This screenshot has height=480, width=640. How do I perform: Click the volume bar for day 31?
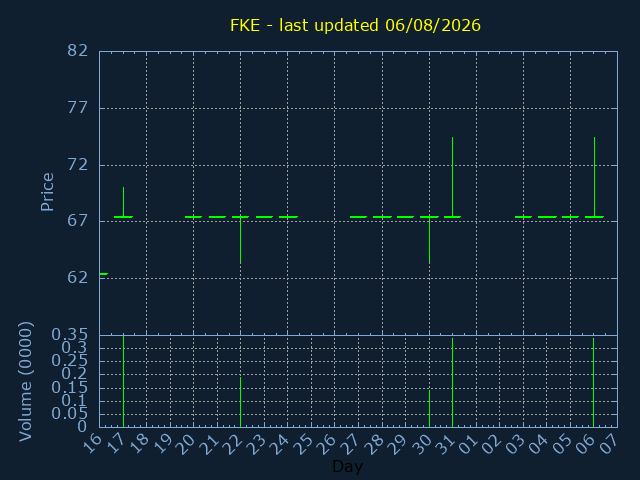coord(452,382)
